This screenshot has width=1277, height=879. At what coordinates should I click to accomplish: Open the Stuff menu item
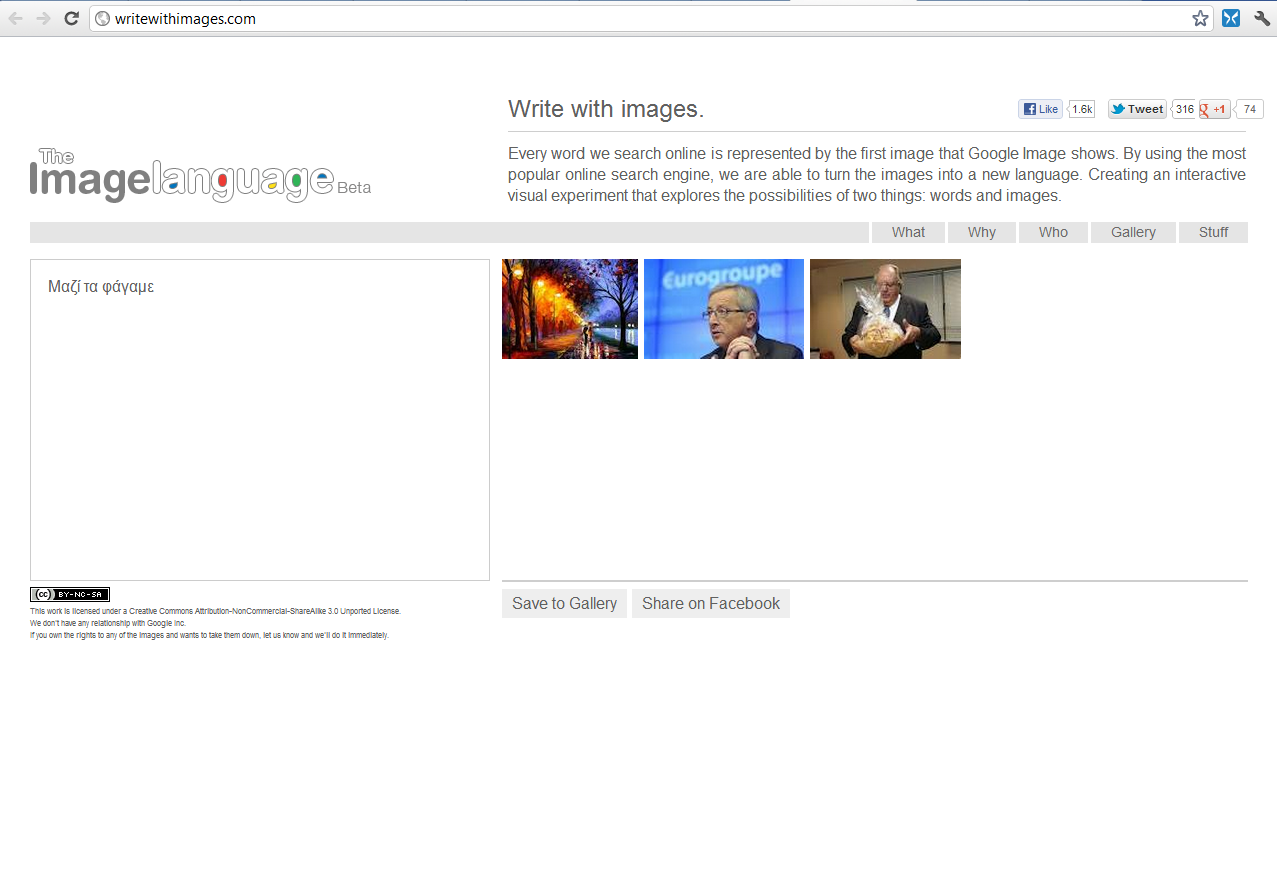[1213, 232]
